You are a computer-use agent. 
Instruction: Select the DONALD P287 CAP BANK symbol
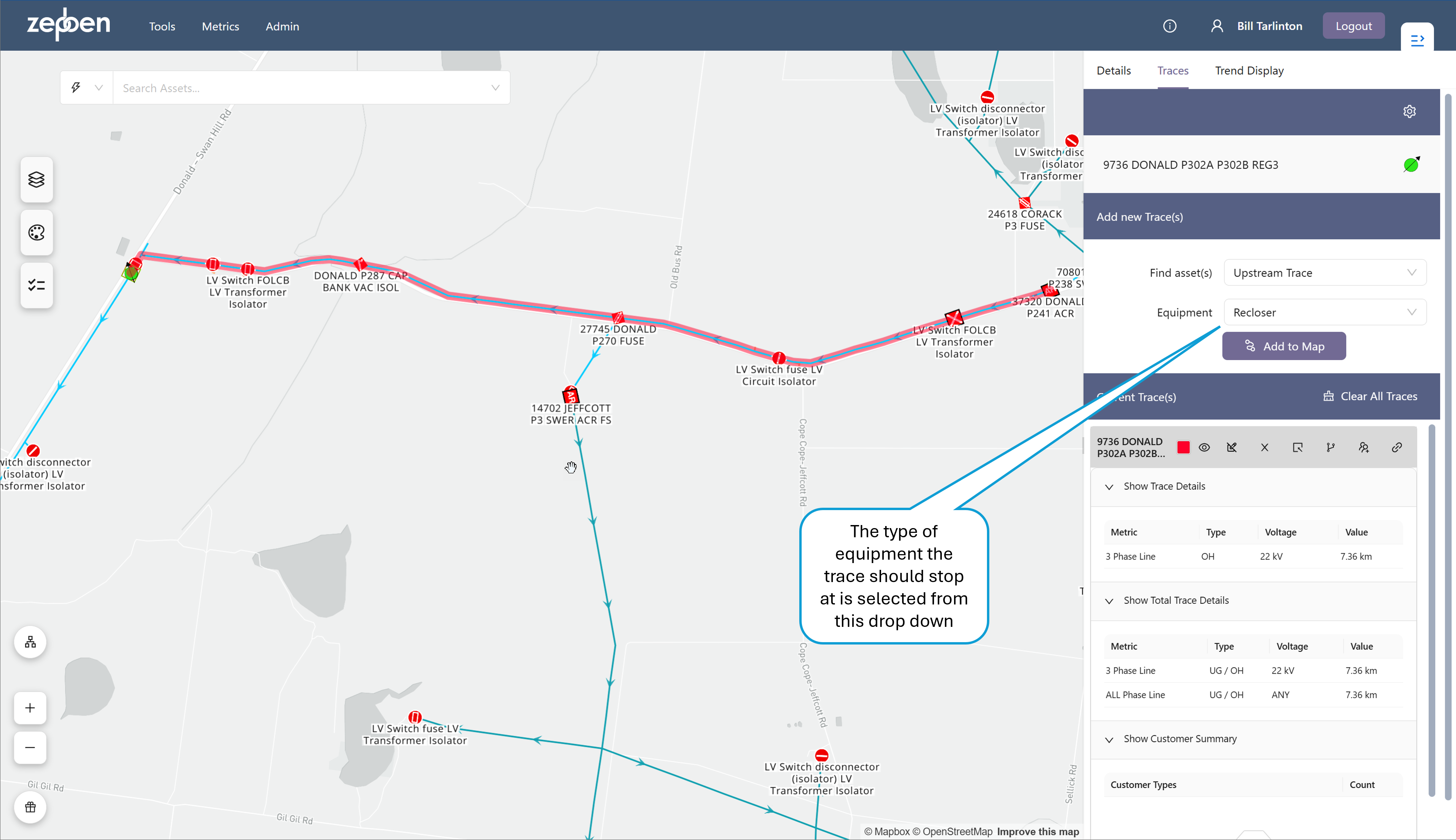[x=360, y=264]
